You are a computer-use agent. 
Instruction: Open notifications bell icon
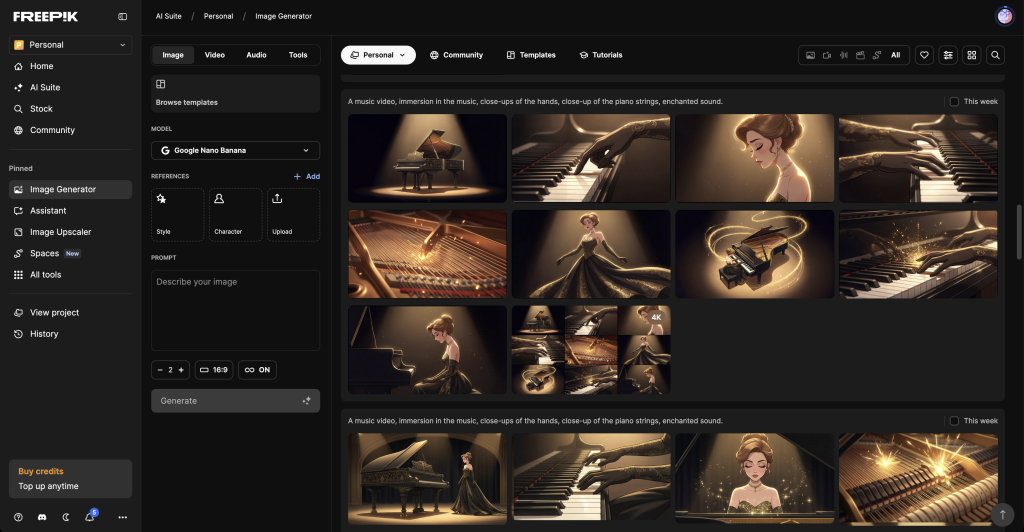[90, 517]
